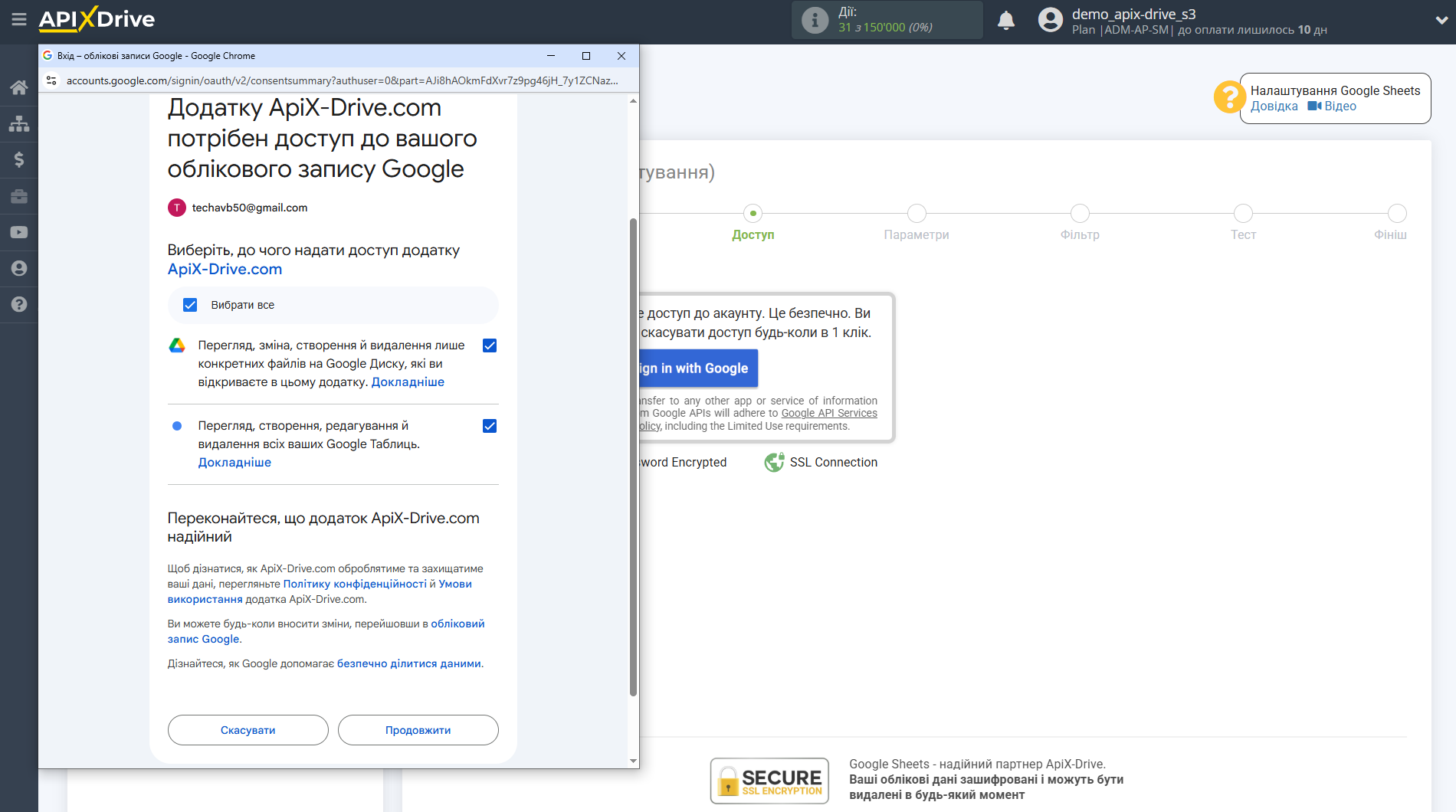Open the billing dollar icon in sidebar

tap(19, 159)
